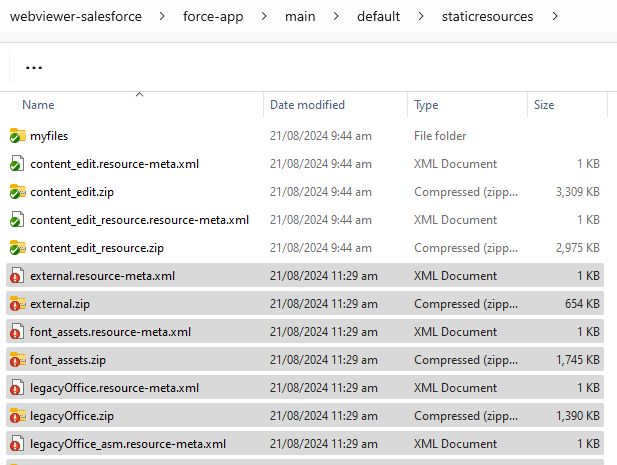Click the 1,745 KB size of font_assets.zip

(578, 360)
